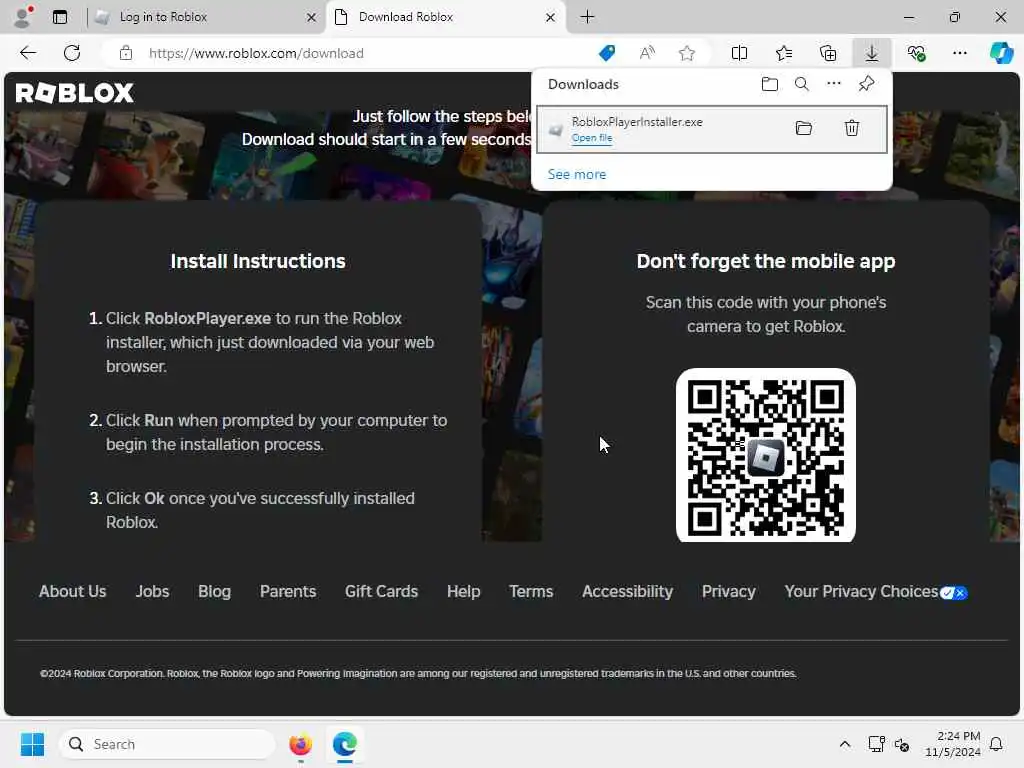Screen dimensions: 1024x768
Task: Open Parents footer link
Action: click(x=288, y=591)
